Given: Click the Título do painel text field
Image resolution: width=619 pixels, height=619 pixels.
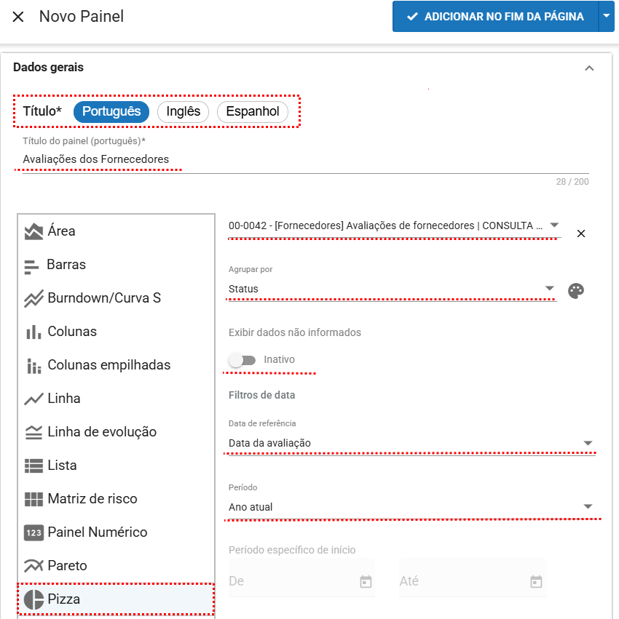Looking at the screenshot, I should click(x=300, y=159).
